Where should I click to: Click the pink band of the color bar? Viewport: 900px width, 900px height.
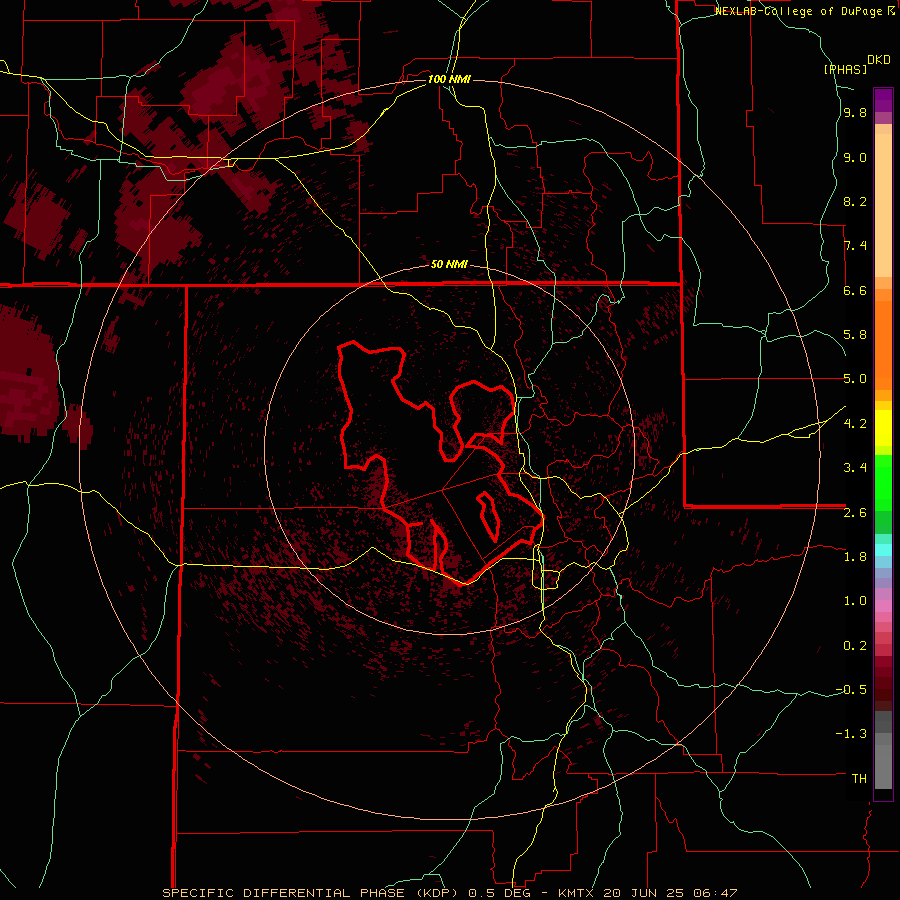[883, 606]
